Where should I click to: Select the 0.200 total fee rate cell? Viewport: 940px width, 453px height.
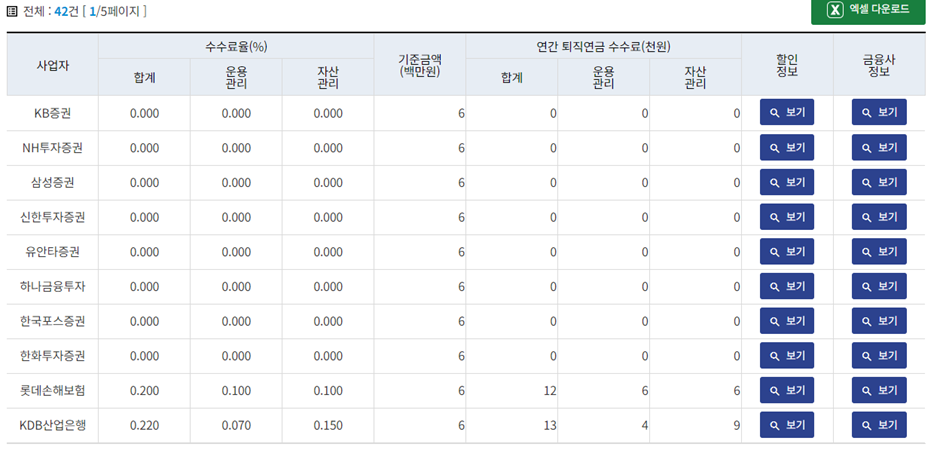tap(144, 391)
